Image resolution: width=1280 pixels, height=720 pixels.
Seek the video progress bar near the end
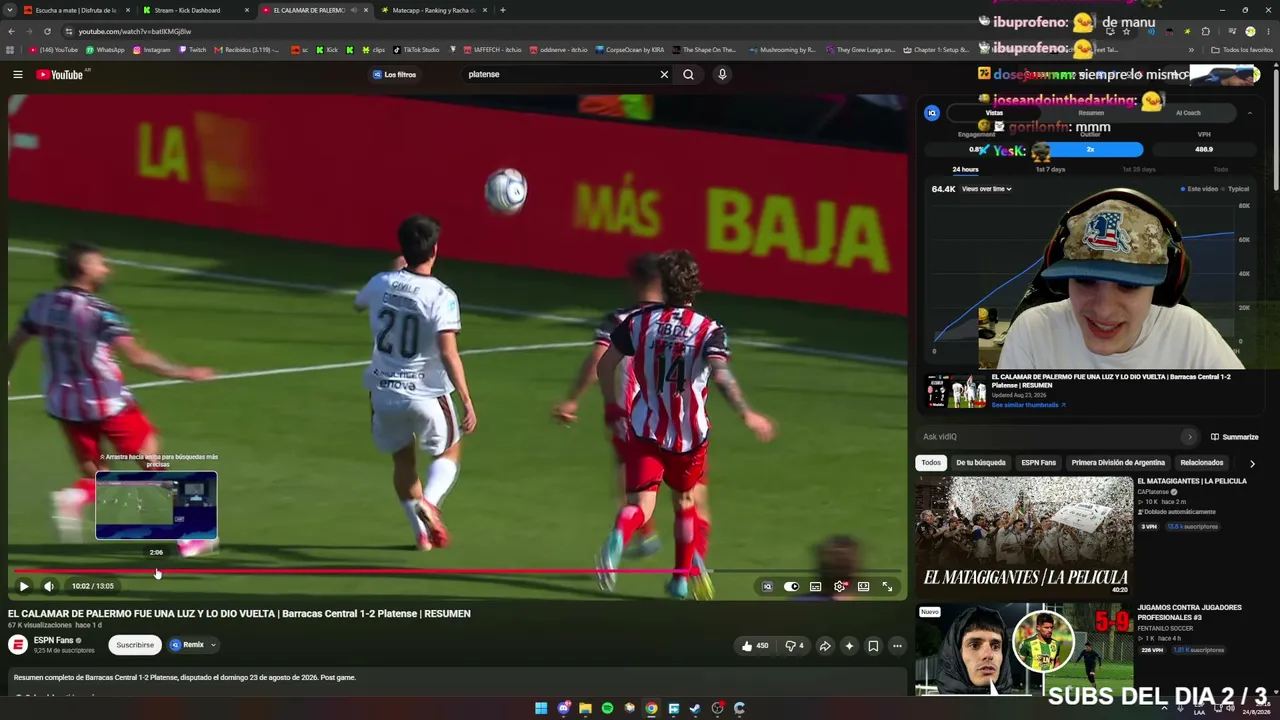[x=457, y=571]
